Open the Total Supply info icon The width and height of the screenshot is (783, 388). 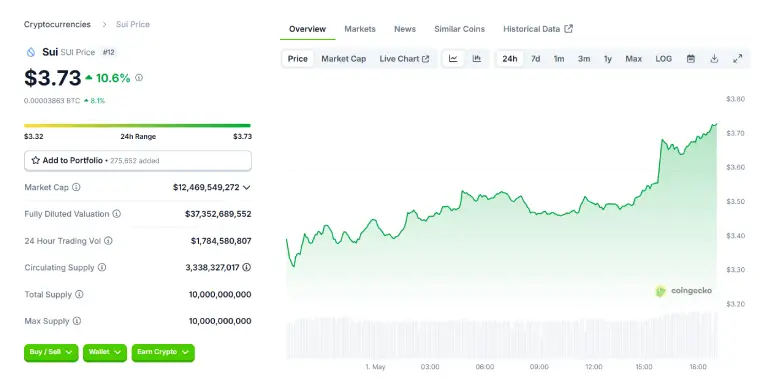[x=79, y=294]
